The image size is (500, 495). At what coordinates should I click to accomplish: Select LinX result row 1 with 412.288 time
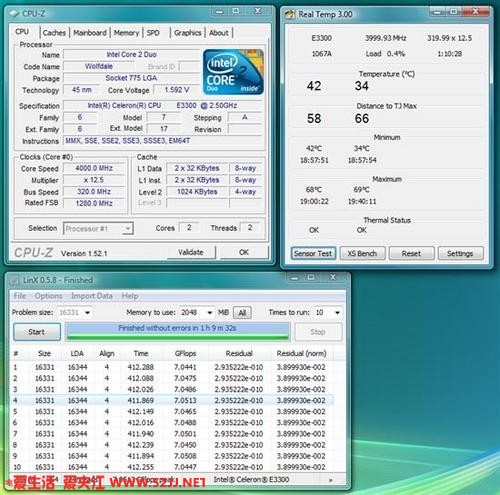coord(172,367)
